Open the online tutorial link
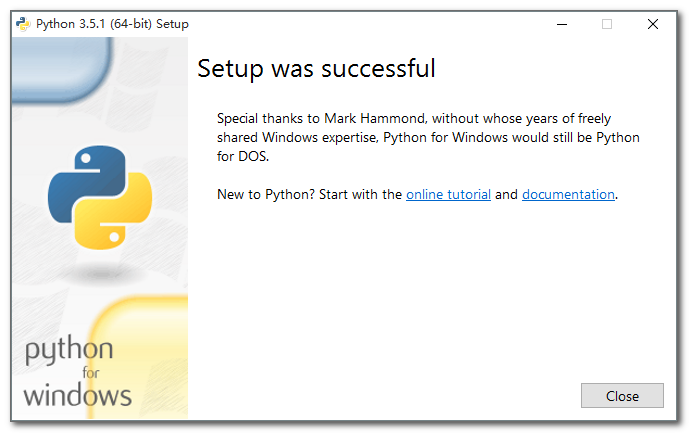The height and width of the screenshot is (433, 689). (x=448, y=195)
